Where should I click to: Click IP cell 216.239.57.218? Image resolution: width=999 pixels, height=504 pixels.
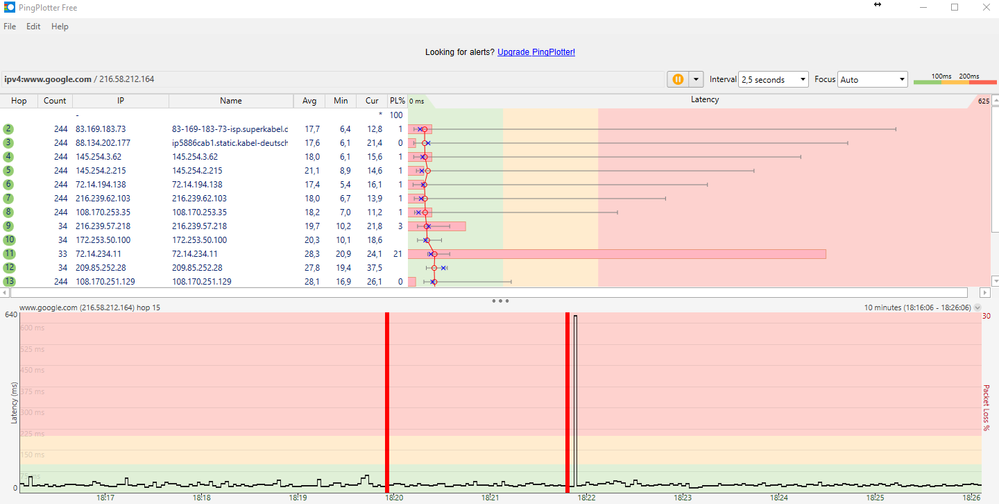[103, 226]
